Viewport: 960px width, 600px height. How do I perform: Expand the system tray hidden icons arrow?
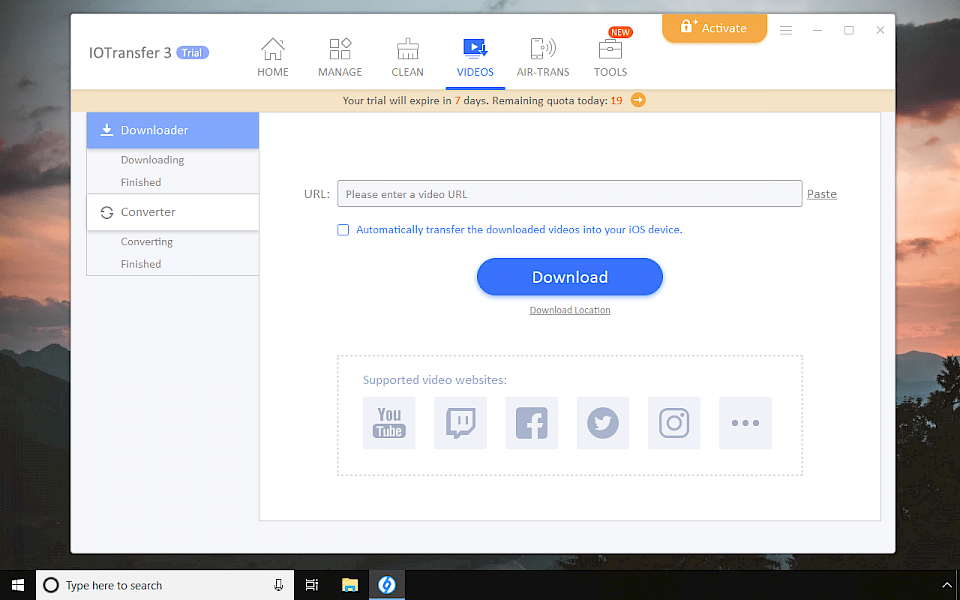[x=947, y=585]
